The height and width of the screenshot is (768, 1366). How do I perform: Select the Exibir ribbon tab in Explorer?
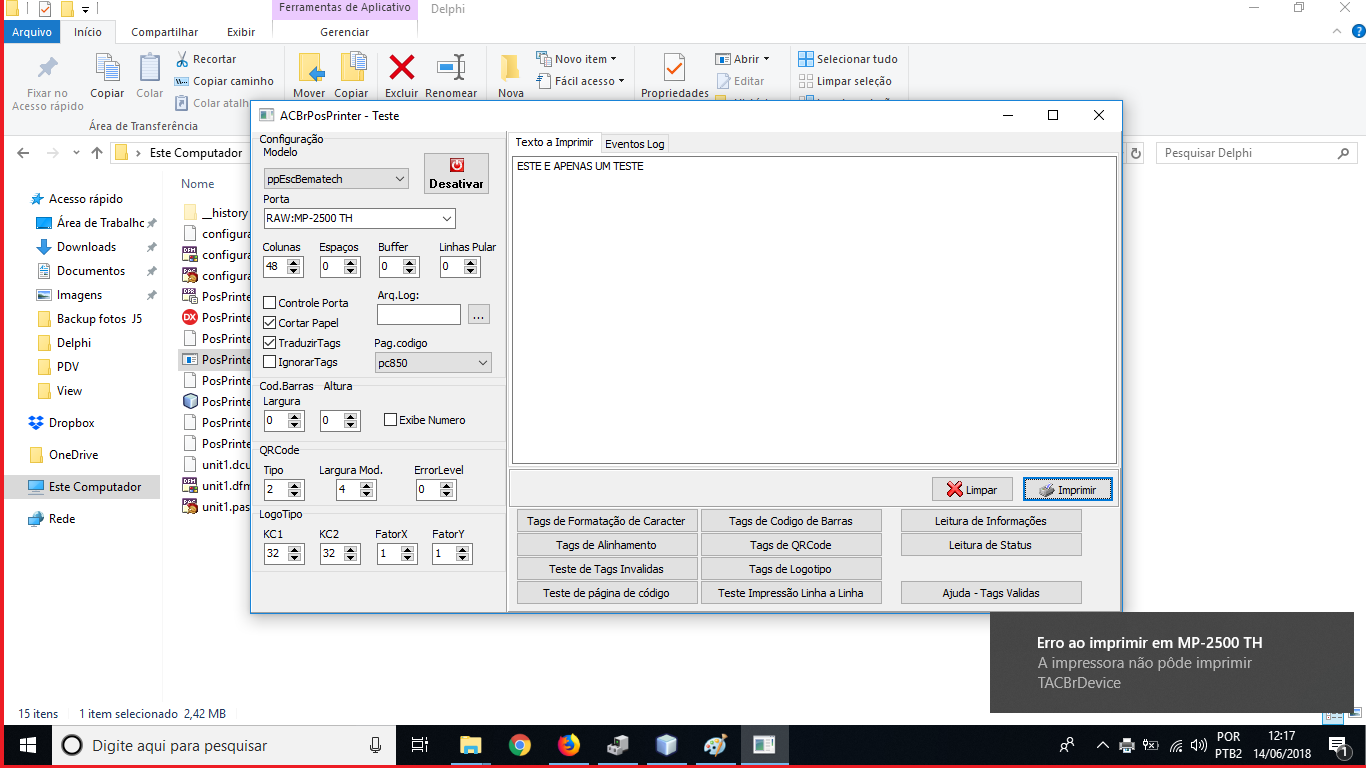click(241, 32)
